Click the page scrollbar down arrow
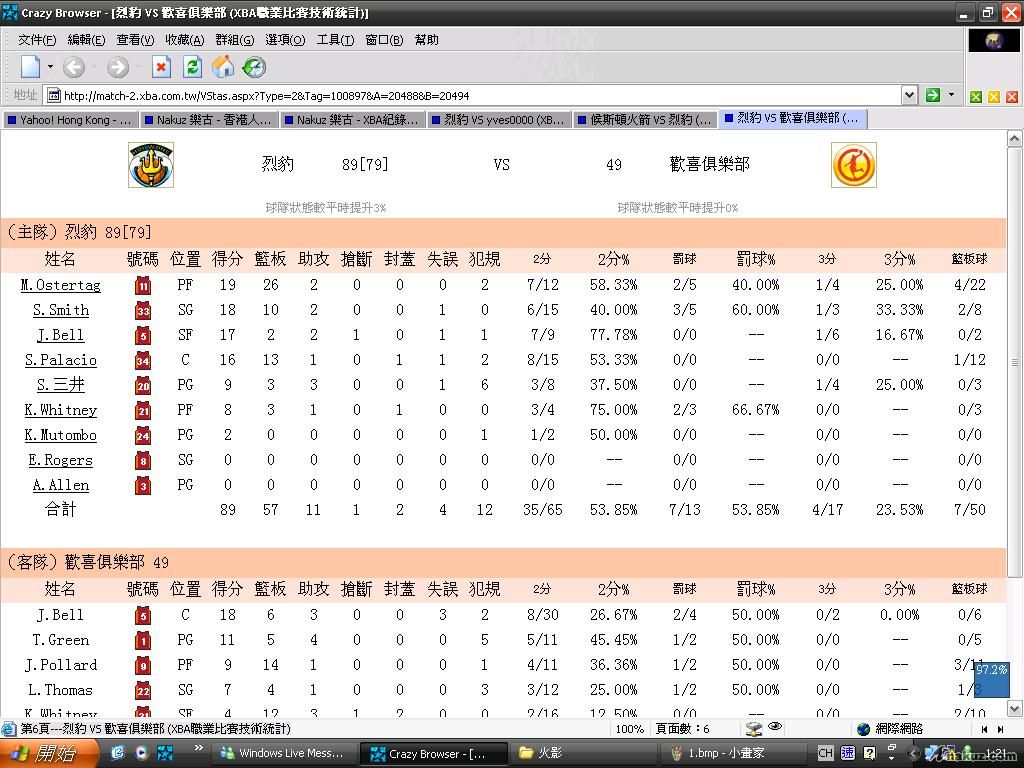This screenshot has width=1024, height=768. [1014, 709]
